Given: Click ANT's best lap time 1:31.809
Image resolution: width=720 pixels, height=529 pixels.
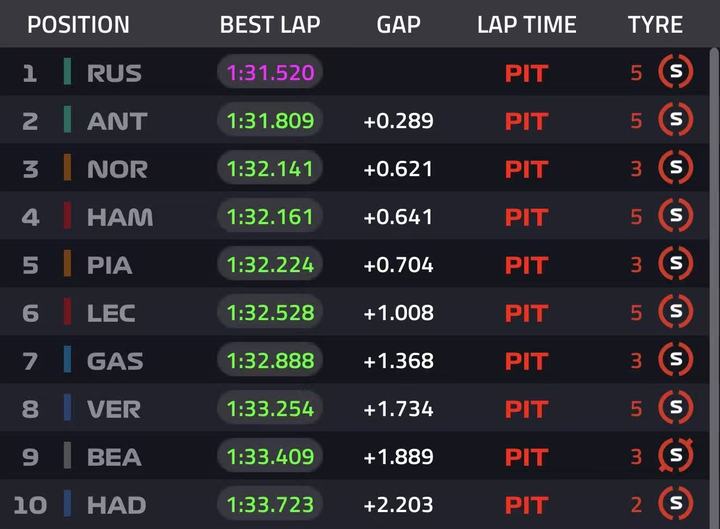Looking at the screenshot, I should [270, 121].
